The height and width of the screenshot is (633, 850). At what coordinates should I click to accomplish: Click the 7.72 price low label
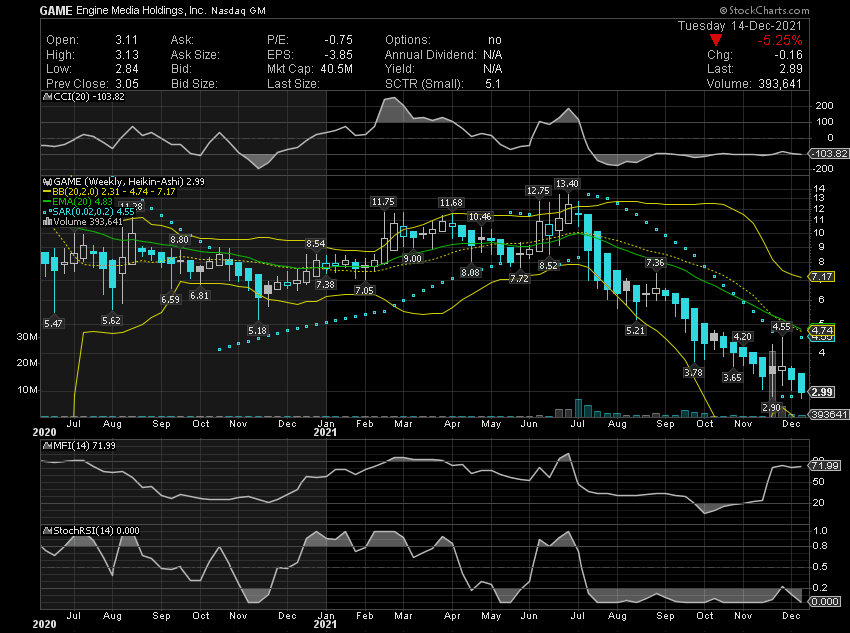pyautogui.click(x=519, y=279)
